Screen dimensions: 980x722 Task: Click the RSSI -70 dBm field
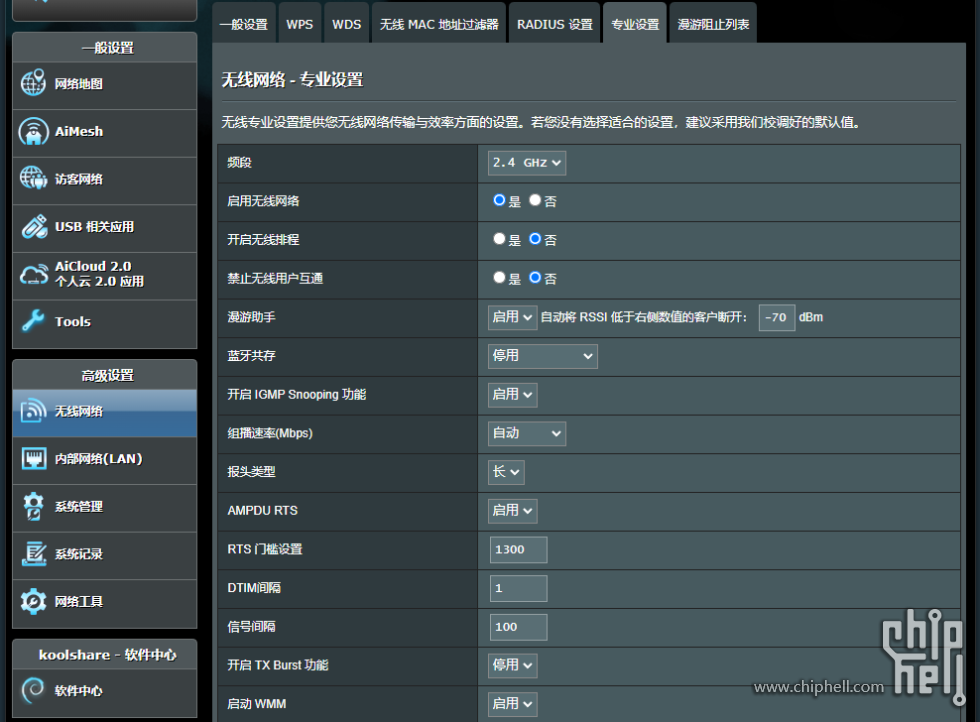777,318
